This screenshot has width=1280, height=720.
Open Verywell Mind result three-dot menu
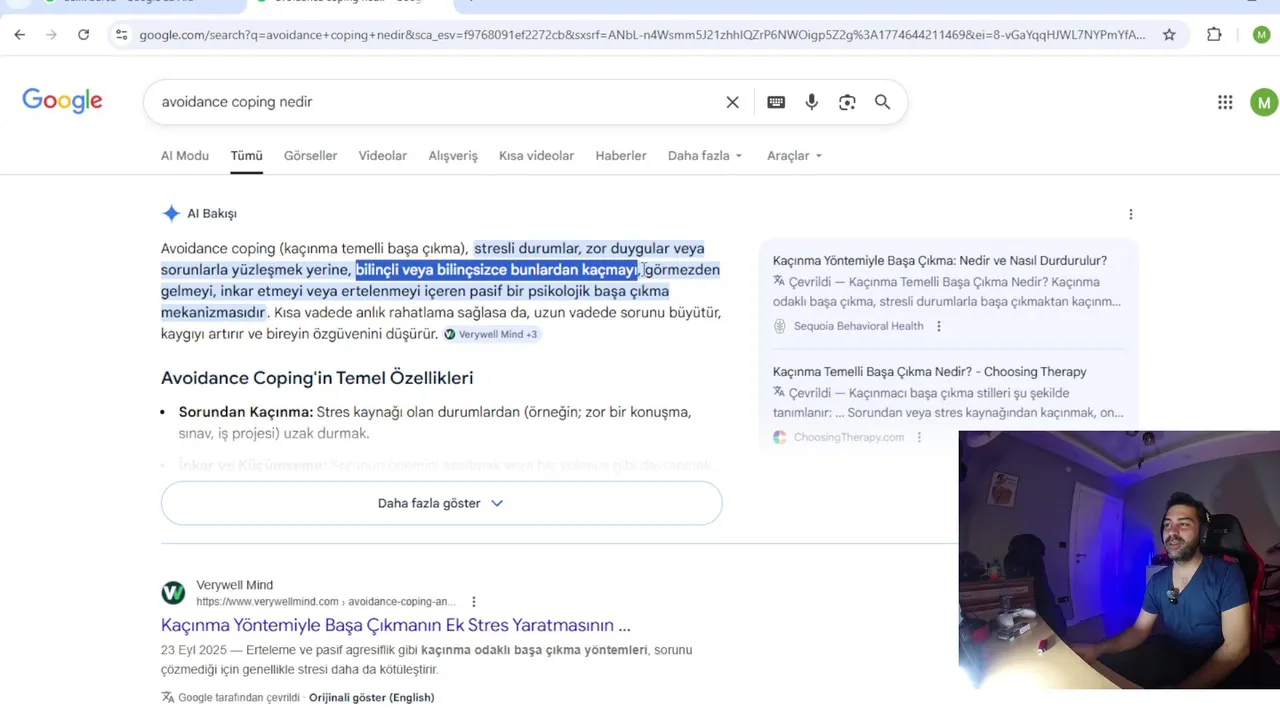[x=474, y=602]
